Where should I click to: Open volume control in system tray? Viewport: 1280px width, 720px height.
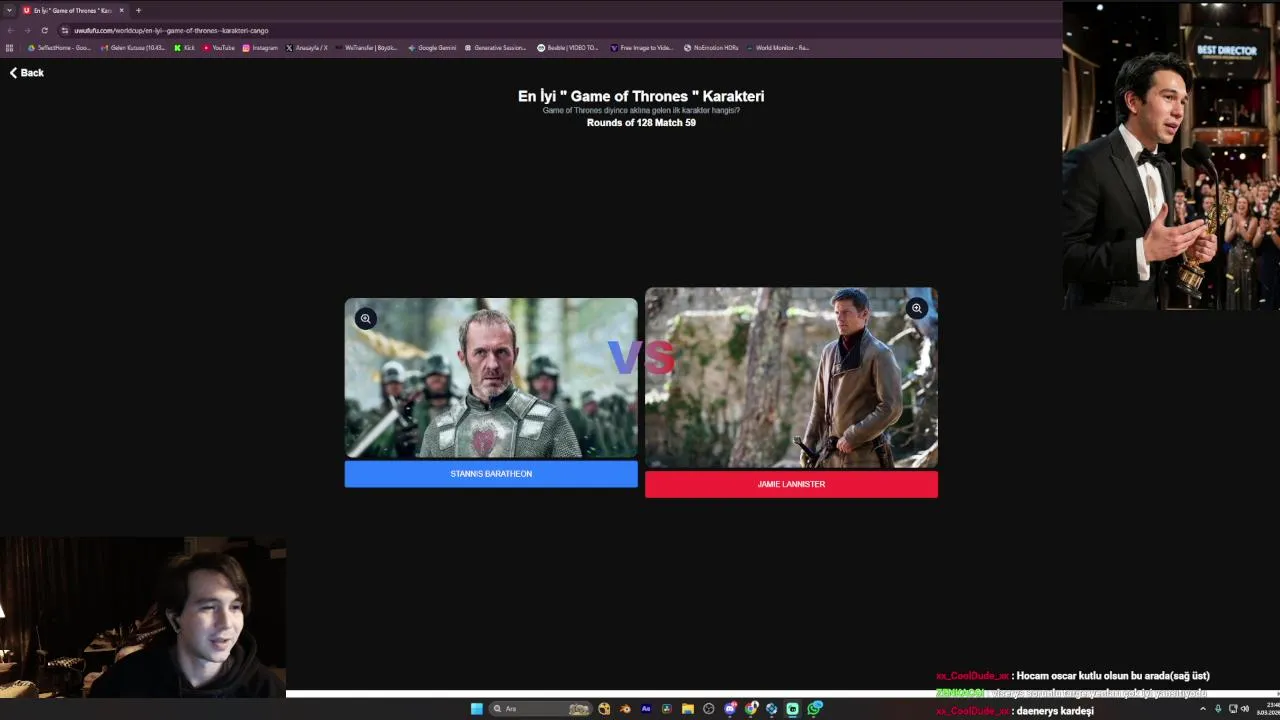pos(1245,709)
